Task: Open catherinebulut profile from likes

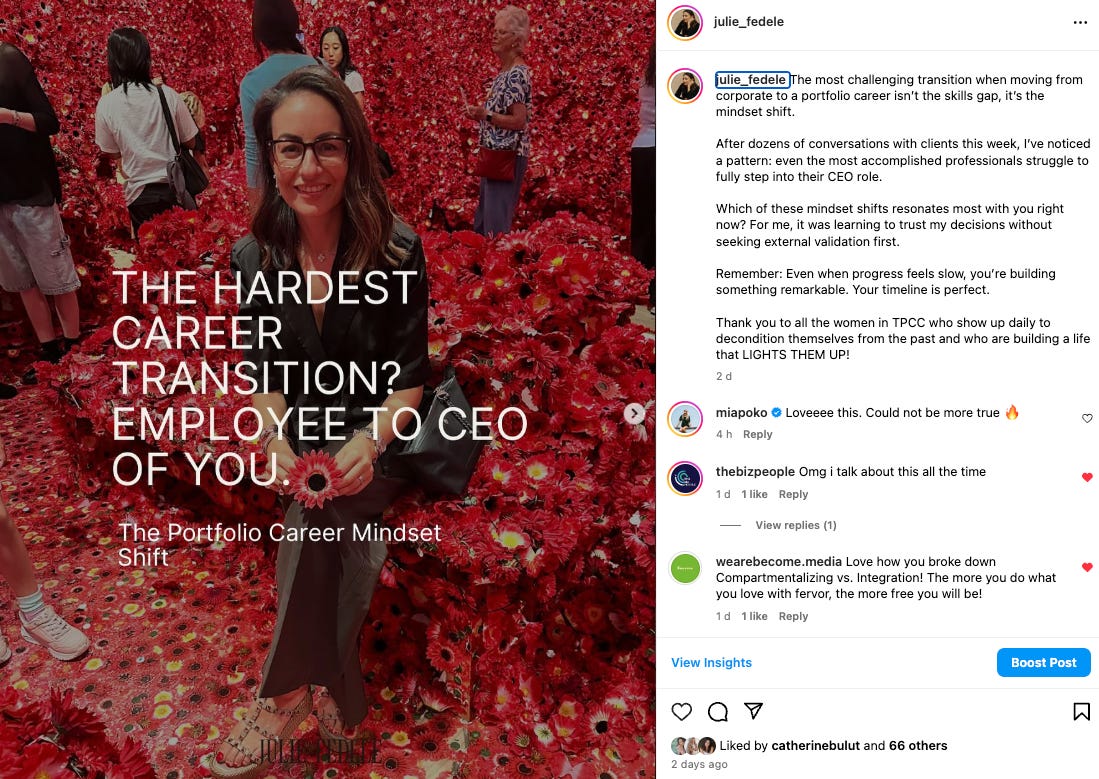Action: (816, 746)
